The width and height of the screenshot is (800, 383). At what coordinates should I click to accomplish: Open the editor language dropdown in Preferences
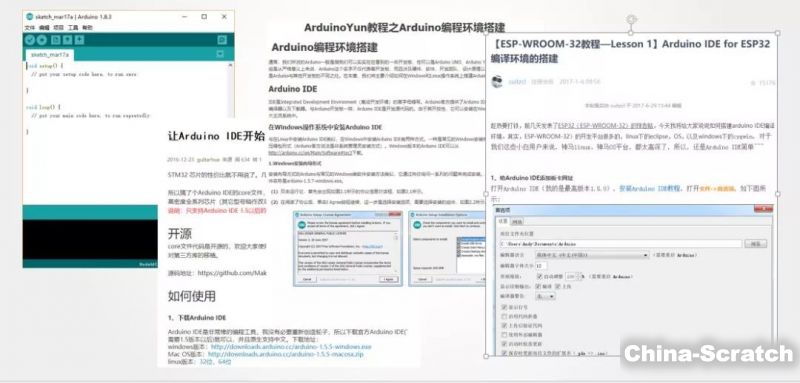pos(592,254)
